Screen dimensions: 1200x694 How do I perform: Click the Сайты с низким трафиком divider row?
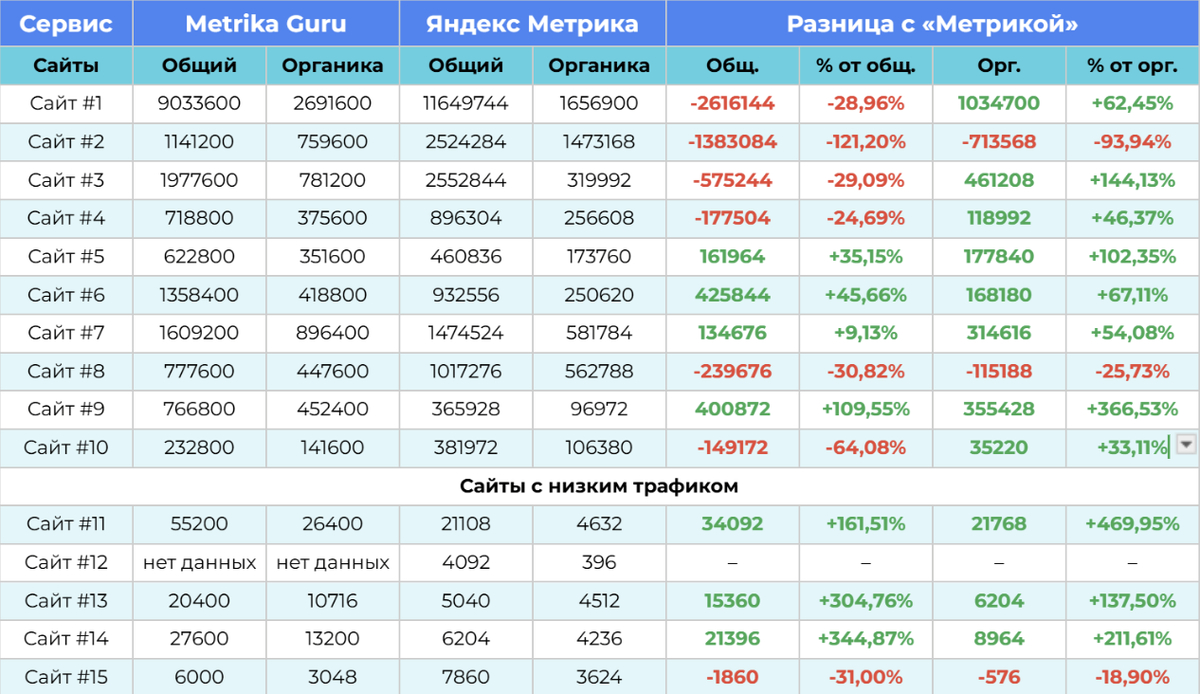tap(600, 486)
